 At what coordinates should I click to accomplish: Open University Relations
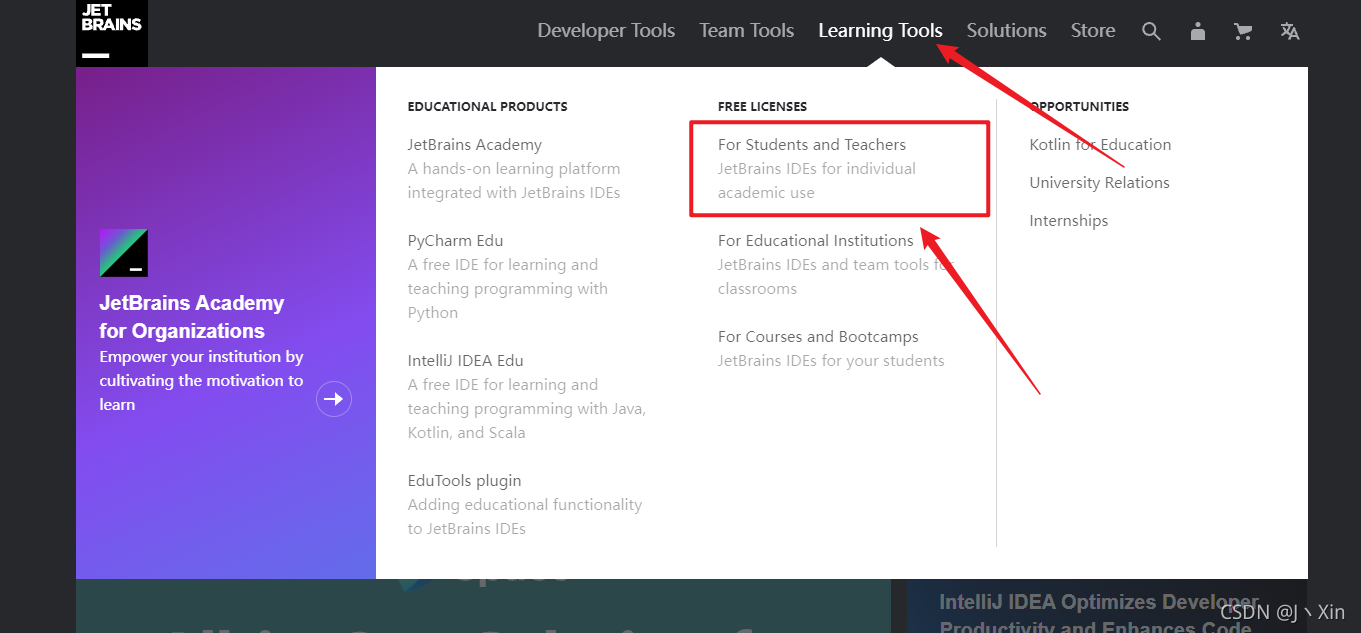1099,183
